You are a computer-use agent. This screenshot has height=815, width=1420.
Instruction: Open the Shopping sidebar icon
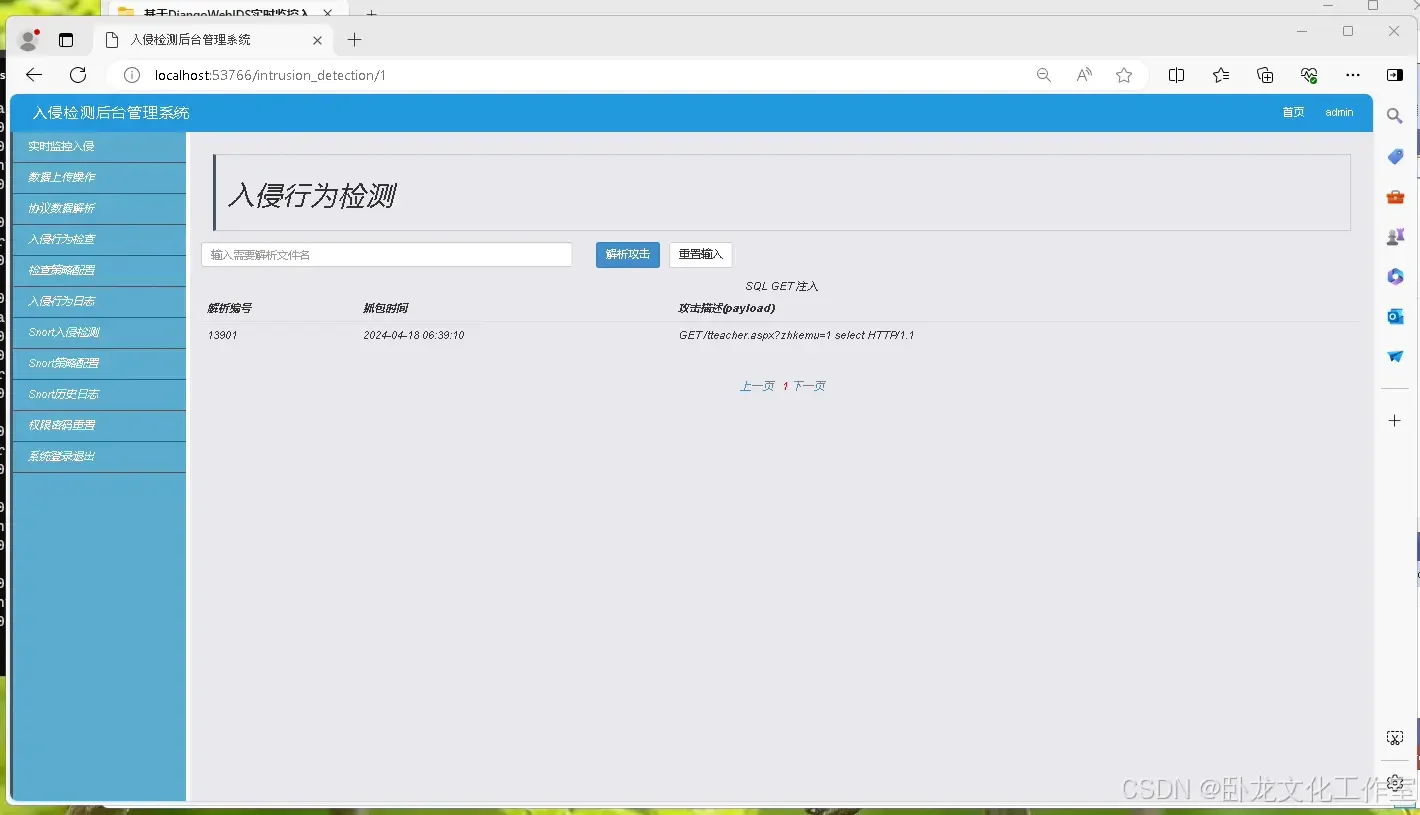[x=1395, y=156]
